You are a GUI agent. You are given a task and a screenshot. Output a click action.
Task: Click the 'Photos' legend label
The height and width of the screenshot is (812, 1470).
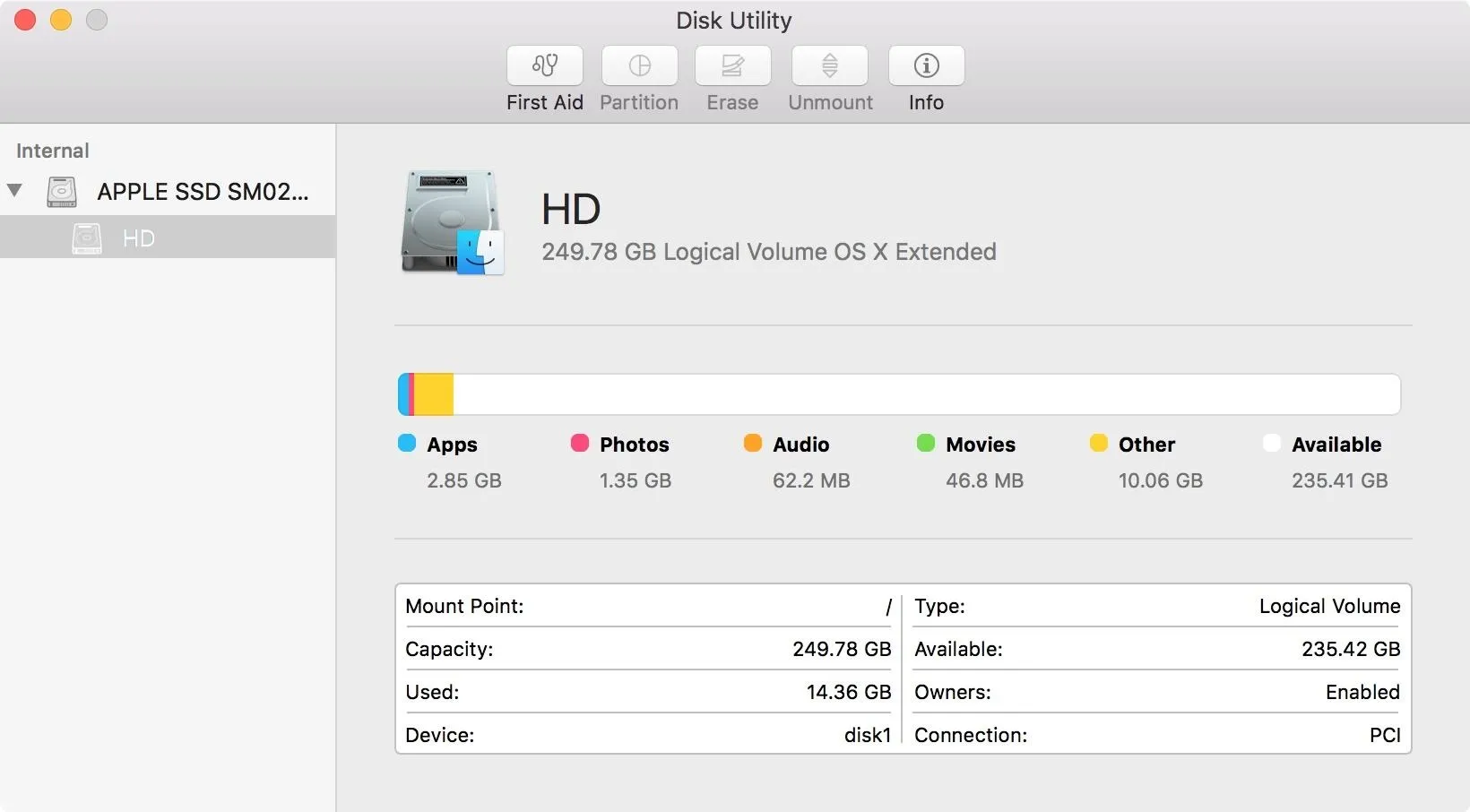(635, 445)
